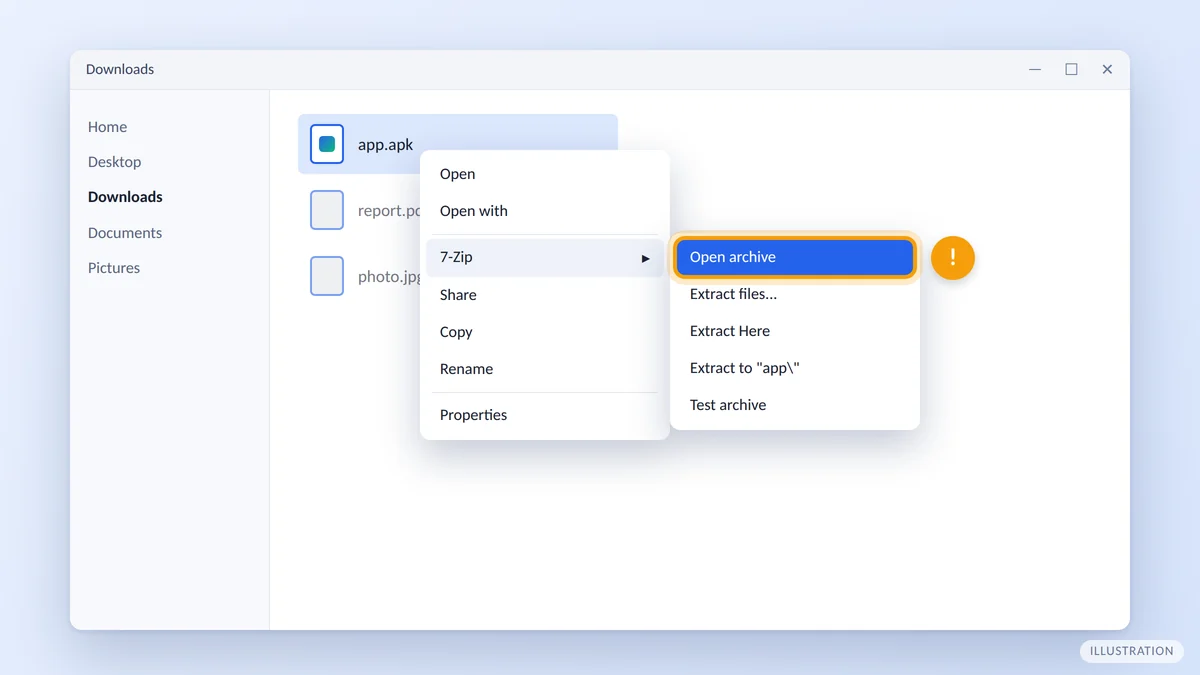The height and width of the screenshot is (675, 1200).
Task: Choose Open with in context menu
Action: click(x=545, y=211)
